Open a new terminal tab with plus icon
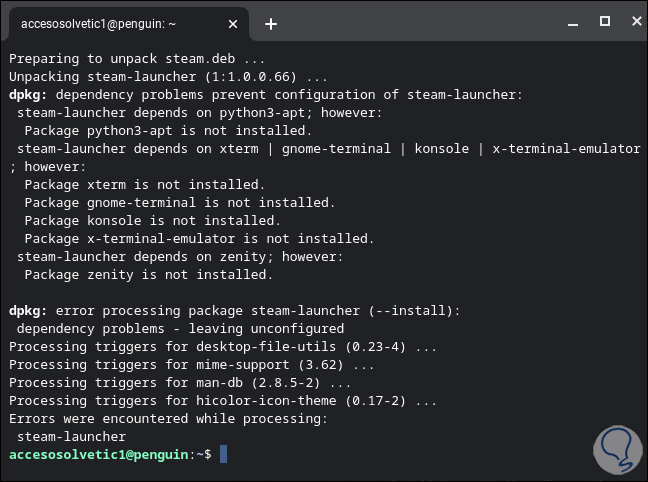This screenshot has width=648, height=482. pos(270,23)
